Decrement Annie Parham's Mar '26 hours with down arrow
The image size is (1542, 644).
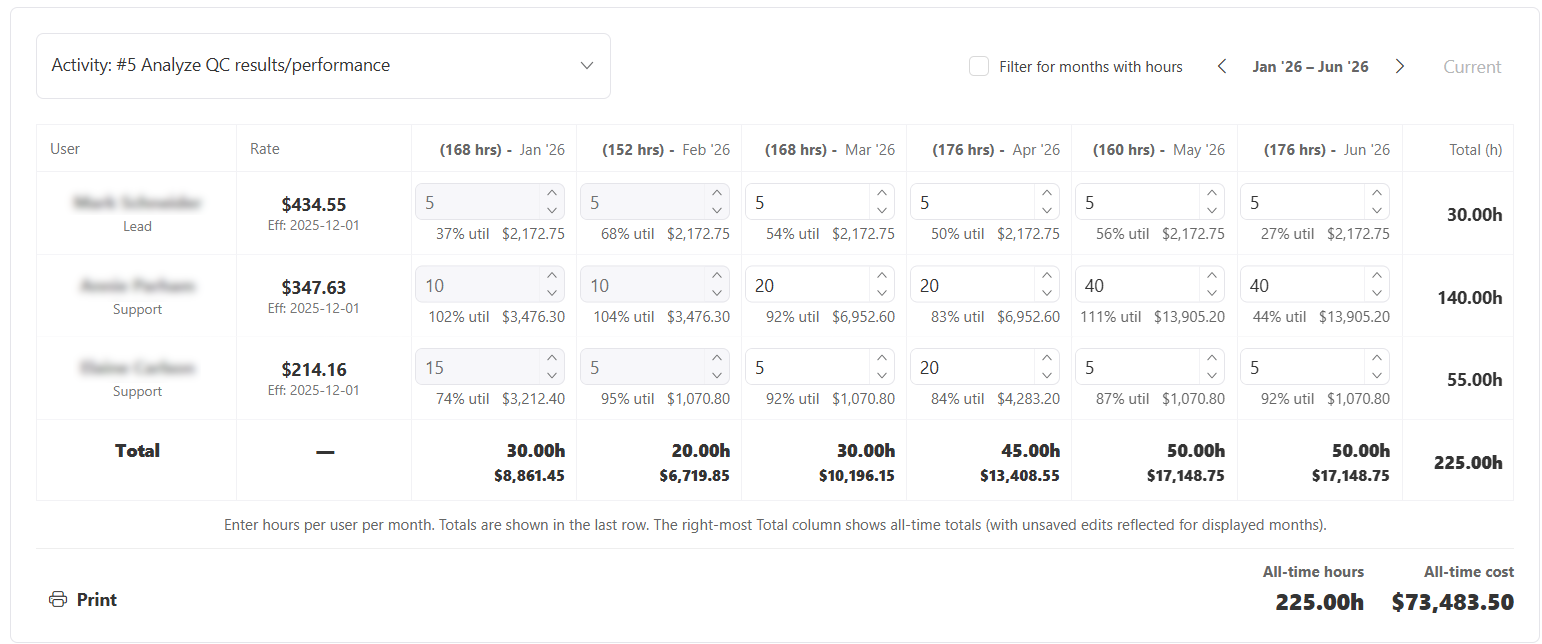[883, 291]
